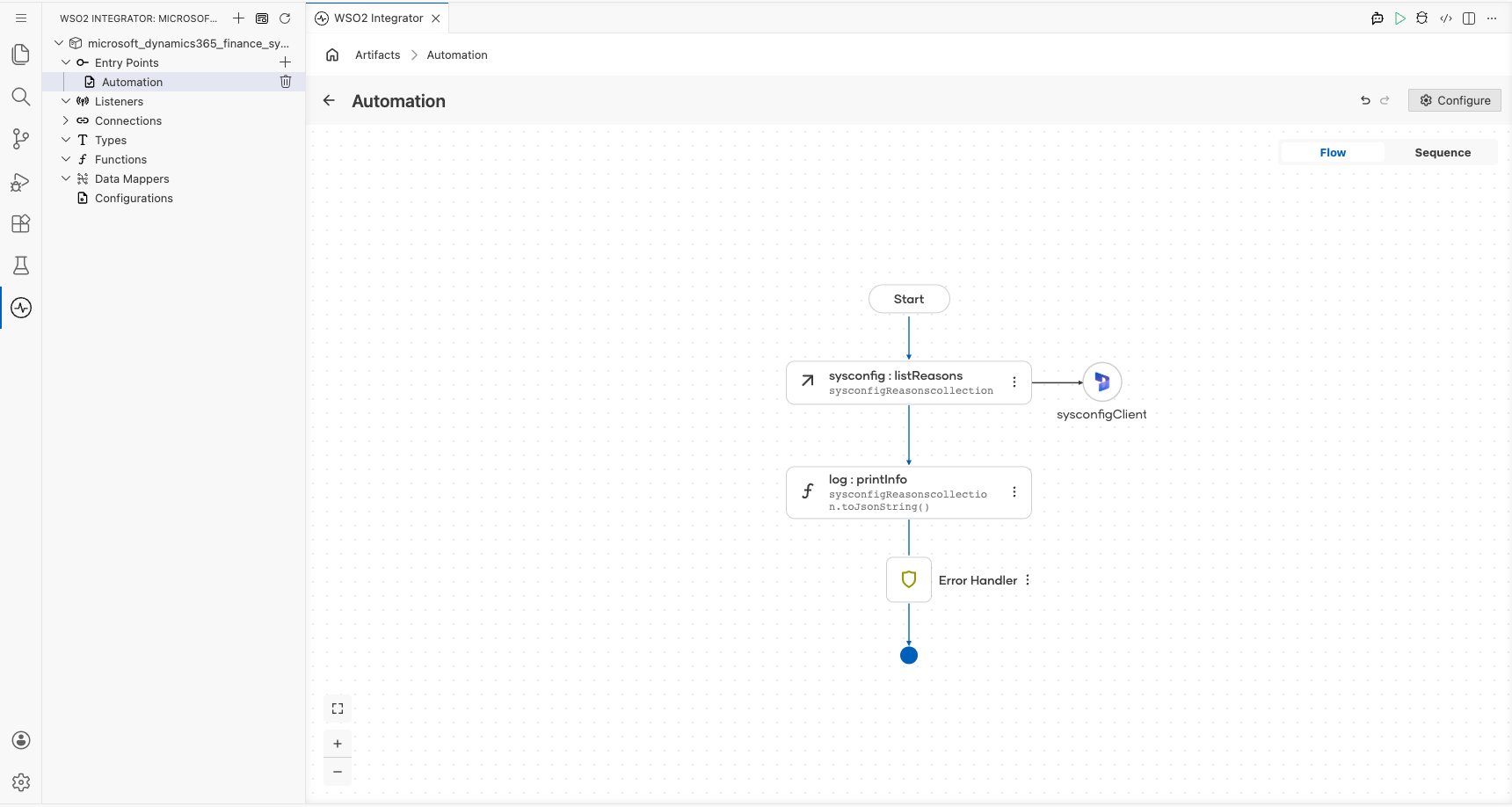This screenshot has height=807, width=1512.
Task: Open WSO2 Integrator activity bar view
Action: coord(21,308)
